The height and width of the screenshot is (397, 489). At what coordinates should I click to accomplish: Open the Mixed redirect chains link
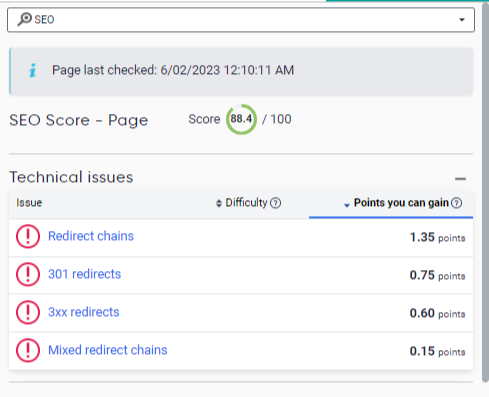108,350
